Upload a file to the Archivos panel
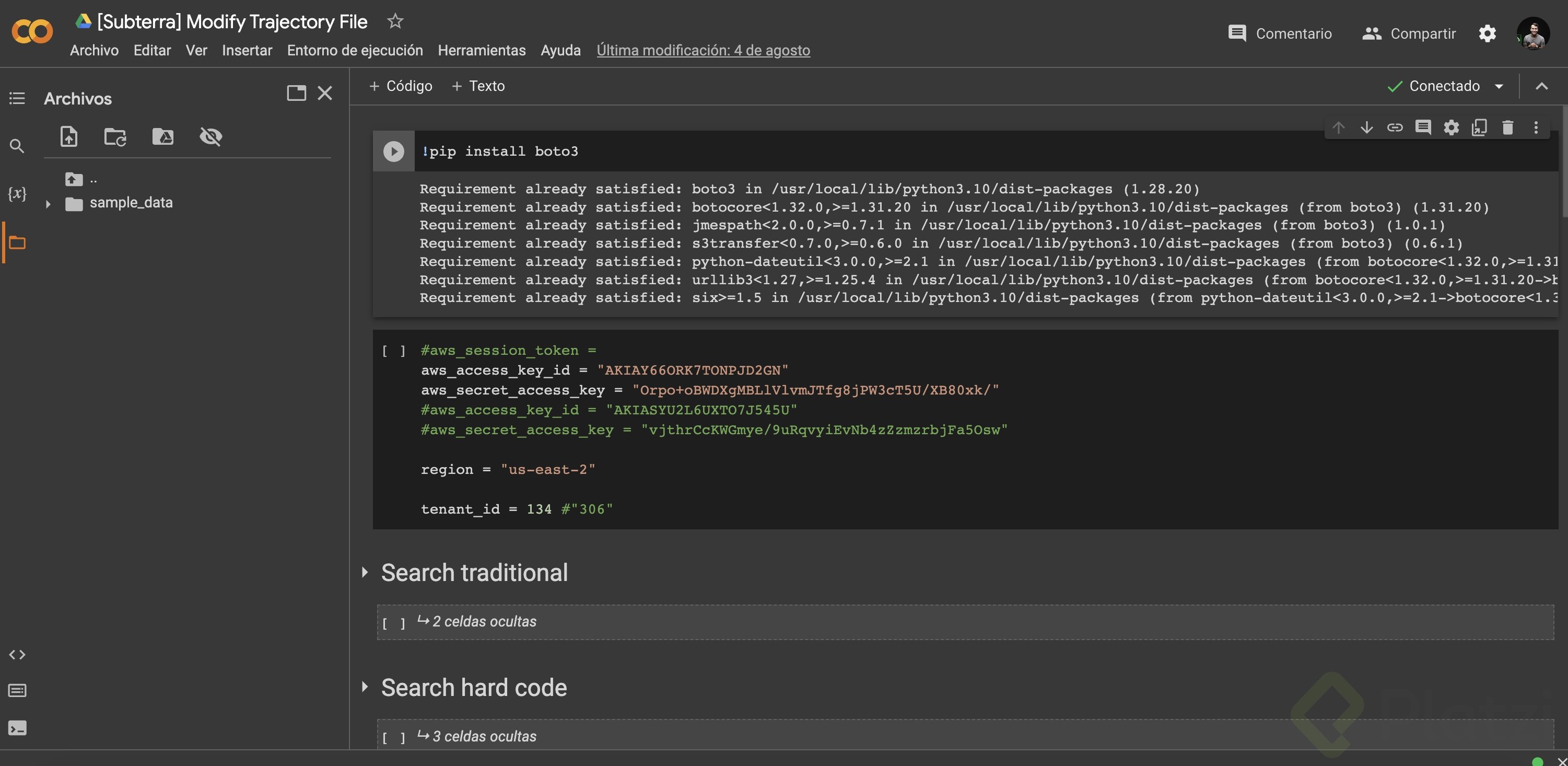 click(69, 137)
